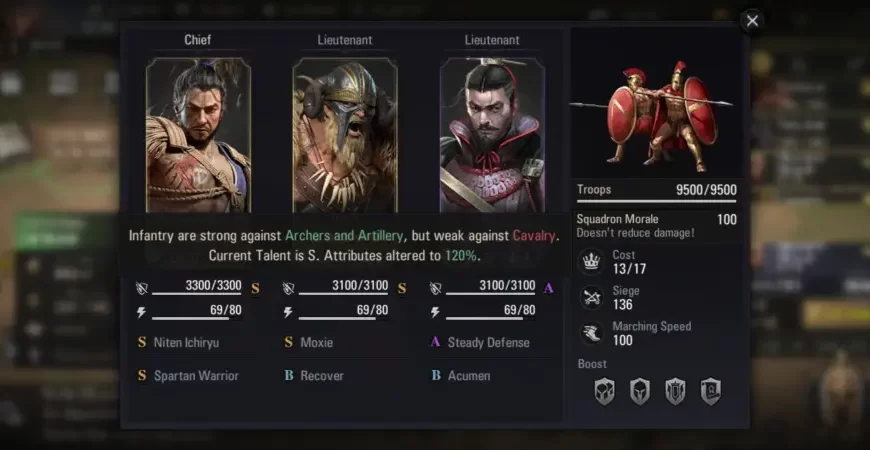Screen dimensions: 870x450
Task: Select the second Boost helmet icon
Action: [x=640, y=392]
